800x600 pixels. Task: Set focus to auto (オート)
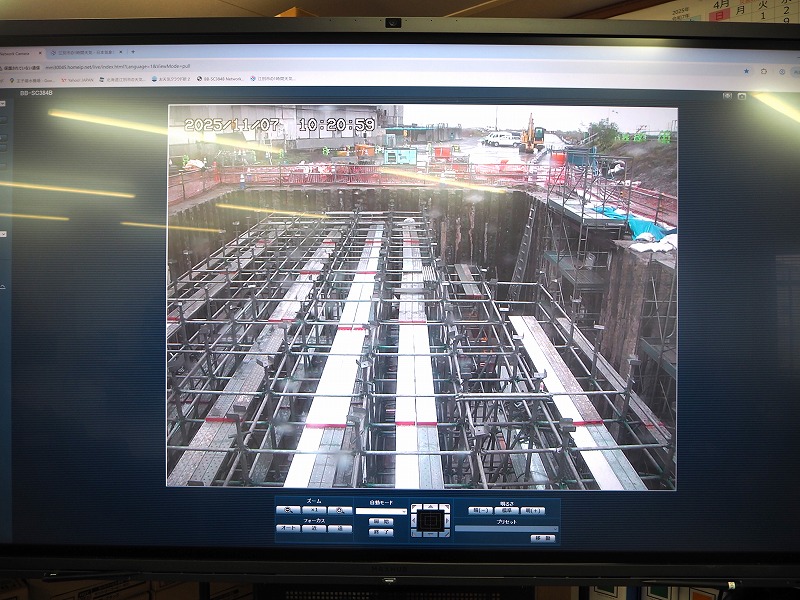[287, 529]
